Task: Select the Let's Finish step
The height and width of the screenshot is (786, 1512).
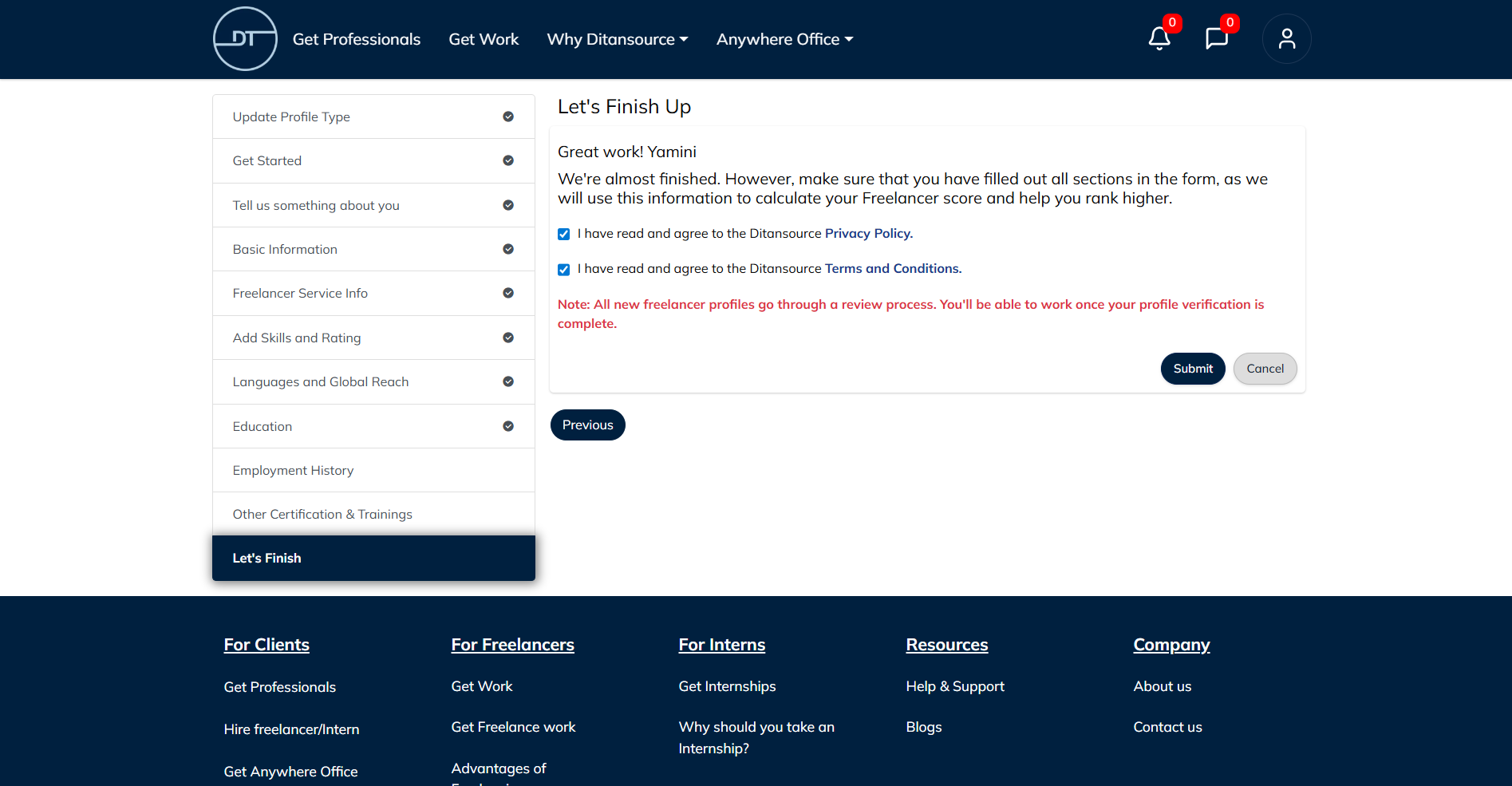Action: tap(373, 559)
